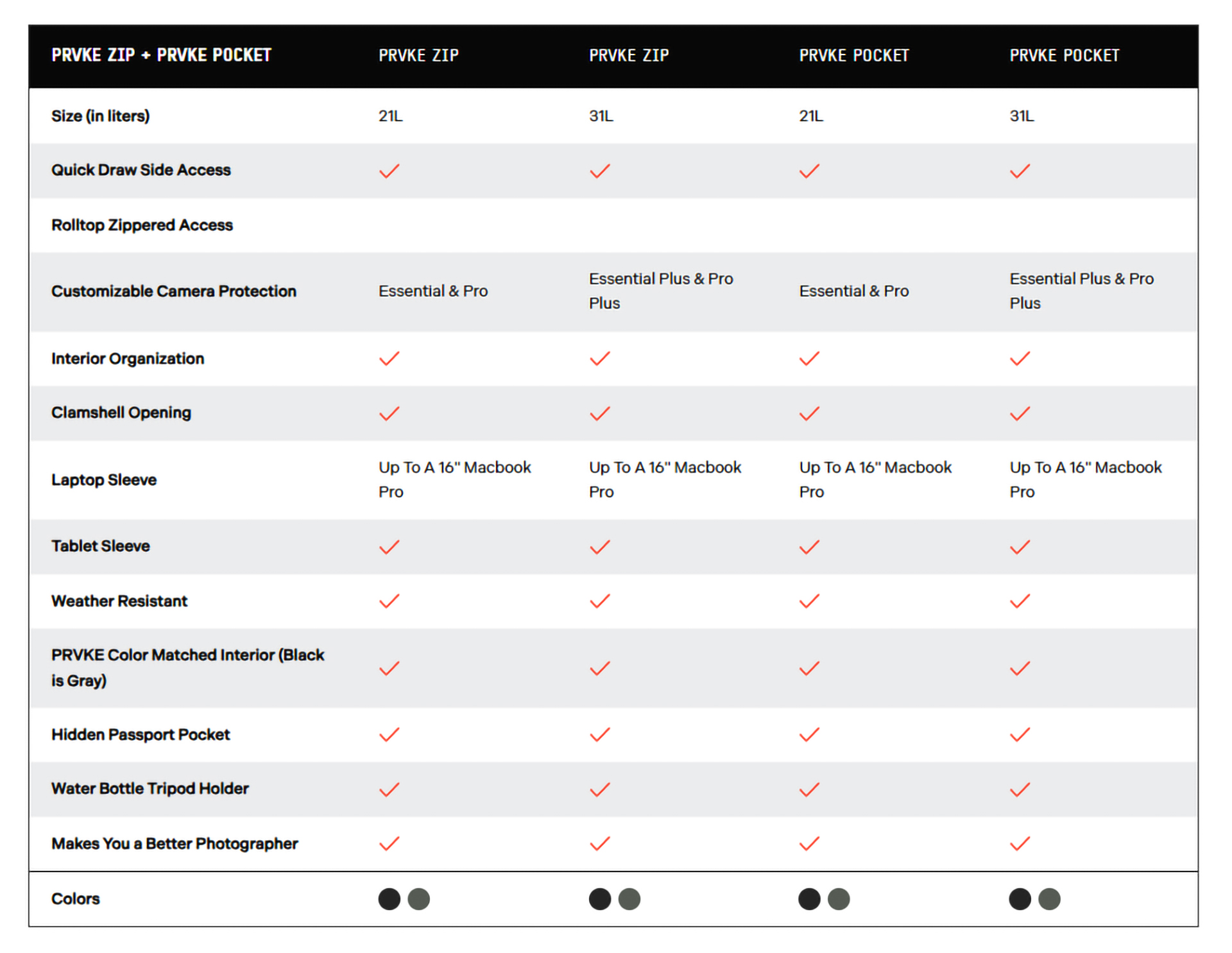This screenshot has height=953, width=1232.
Task: Select gray-green color swatch for 31L PRVKE Pocket
Action: [1049, 899]
